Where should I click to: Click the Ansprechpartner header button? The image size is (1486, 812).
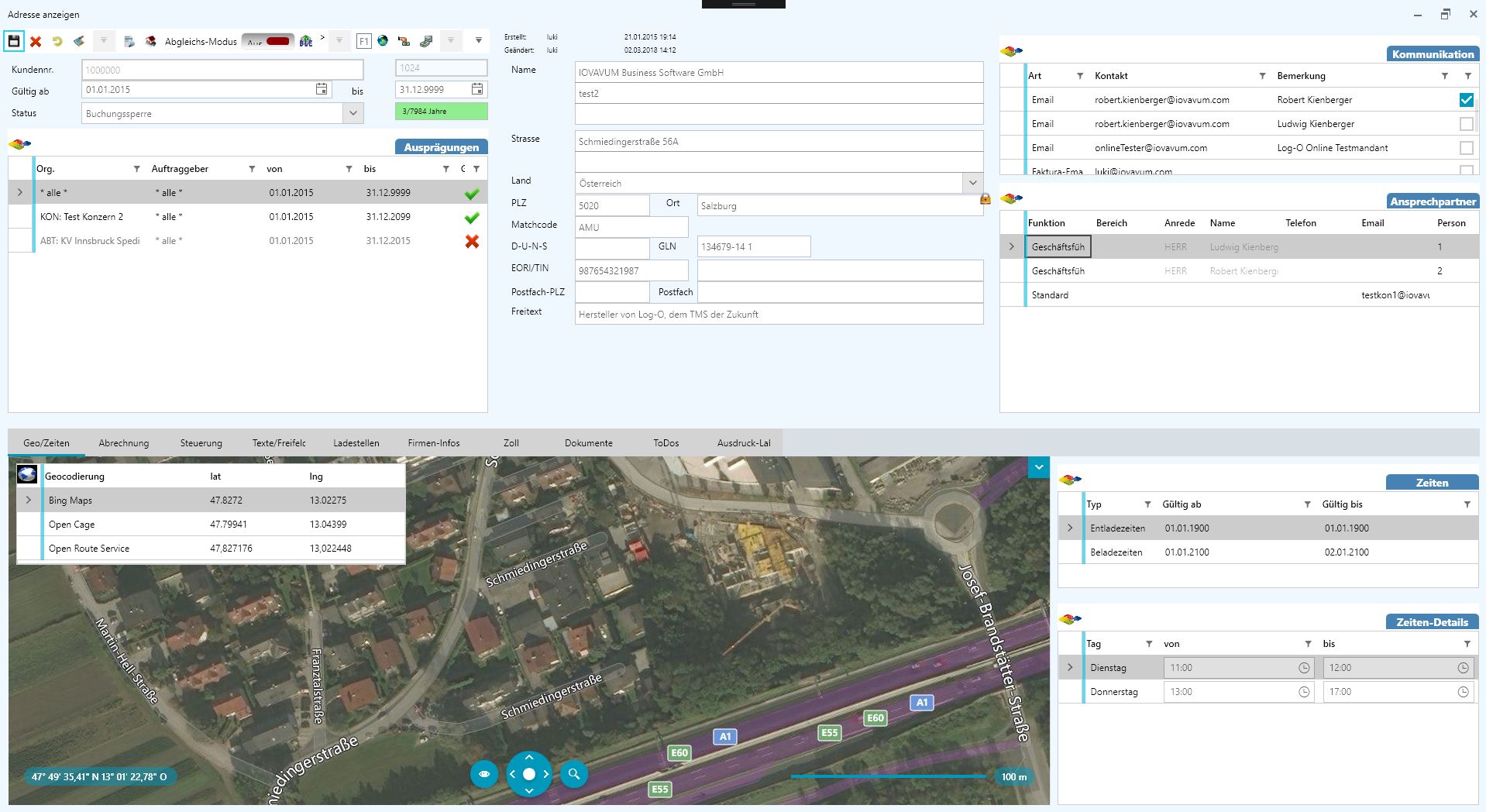click(x=1433, y=201)
